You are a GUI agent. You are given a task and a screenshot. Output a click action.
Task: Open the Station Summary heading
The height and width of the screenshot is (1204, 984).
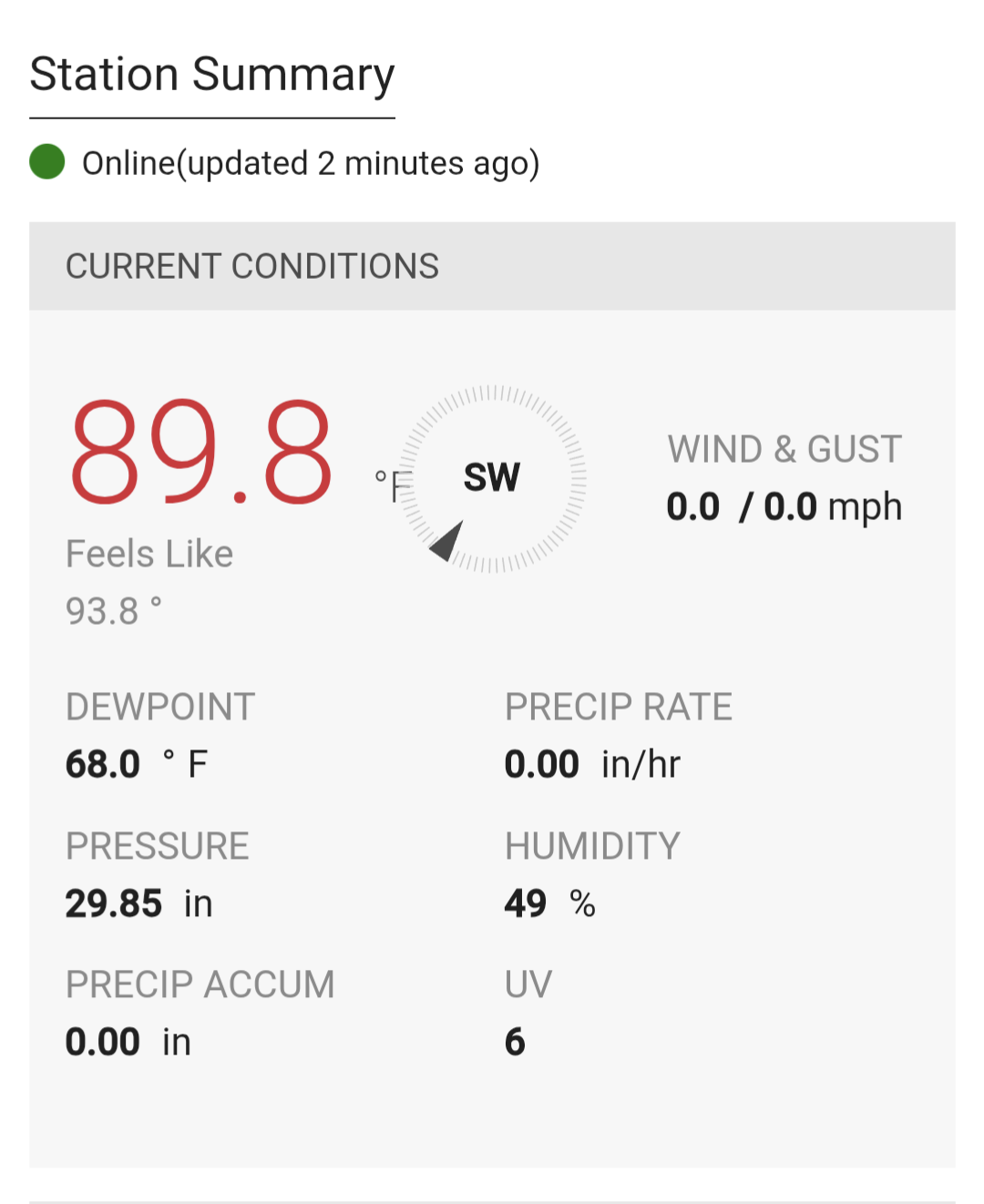(x=212, y=75)
